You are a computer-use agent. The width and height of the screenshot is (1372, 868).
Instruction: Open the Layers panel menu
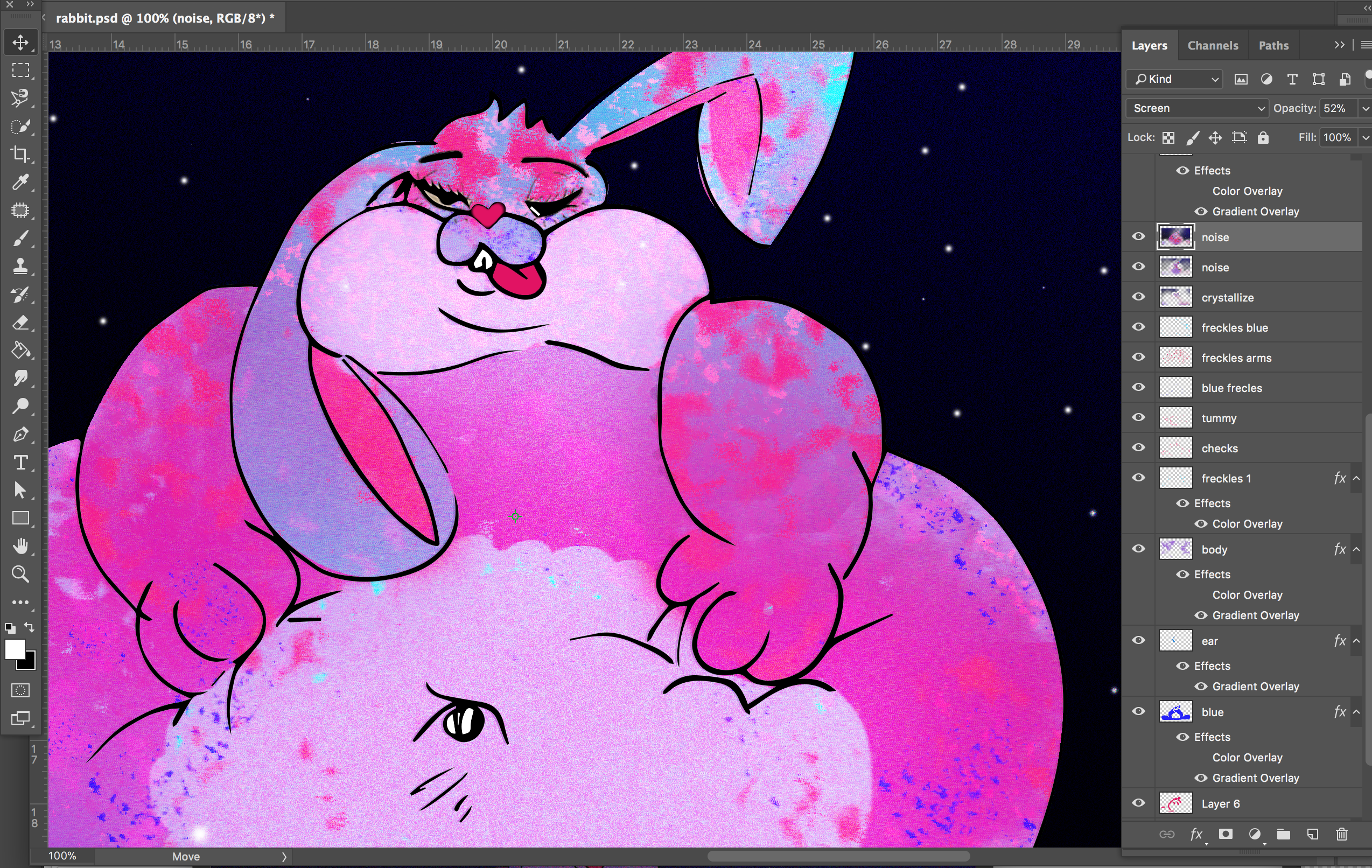pyautogui.click(x=1366, y=45)
